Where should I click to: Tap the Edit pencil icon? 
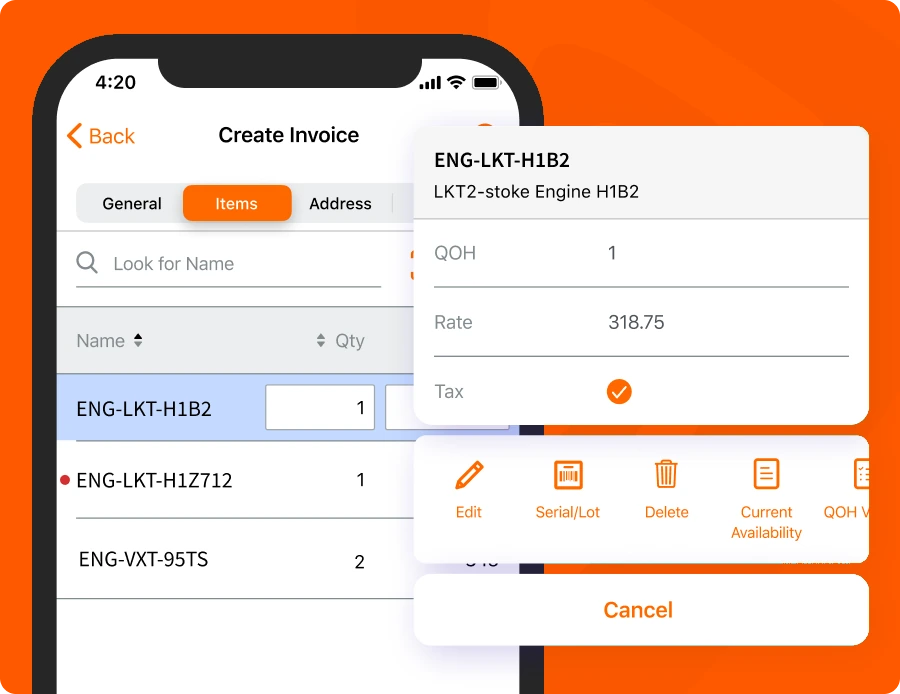[469, 475]
